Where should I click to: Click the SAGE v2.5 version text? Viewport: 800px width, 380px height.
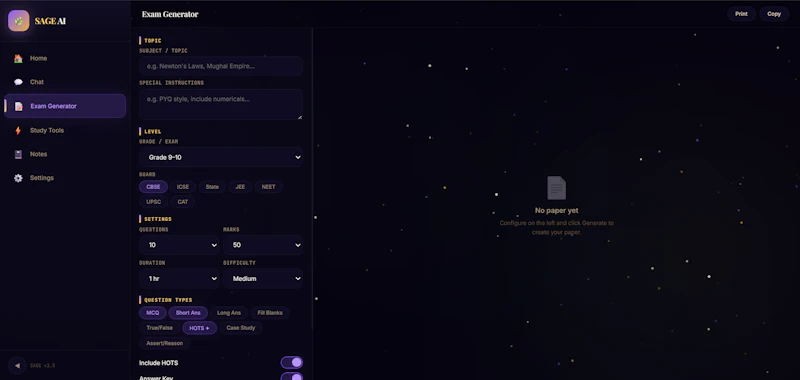click(x=42, y=366)
